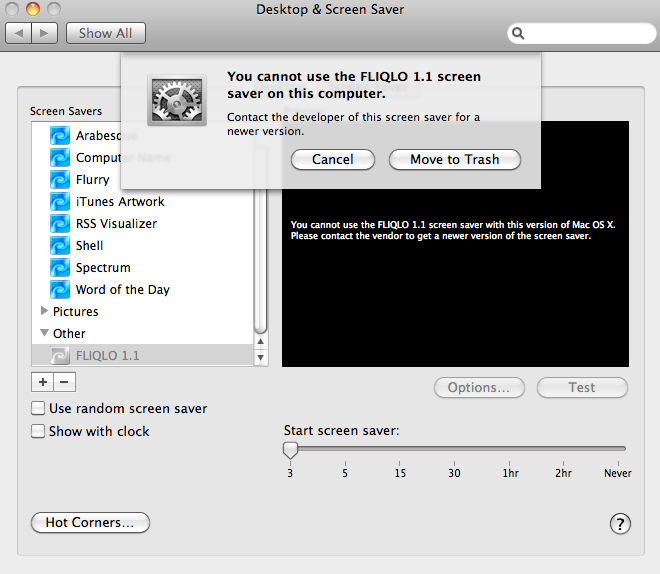Image resolution: width=660 pixels, height=574 pixels.
Task: Select the Flurry screen saver icon
Action: click(60, 179)
